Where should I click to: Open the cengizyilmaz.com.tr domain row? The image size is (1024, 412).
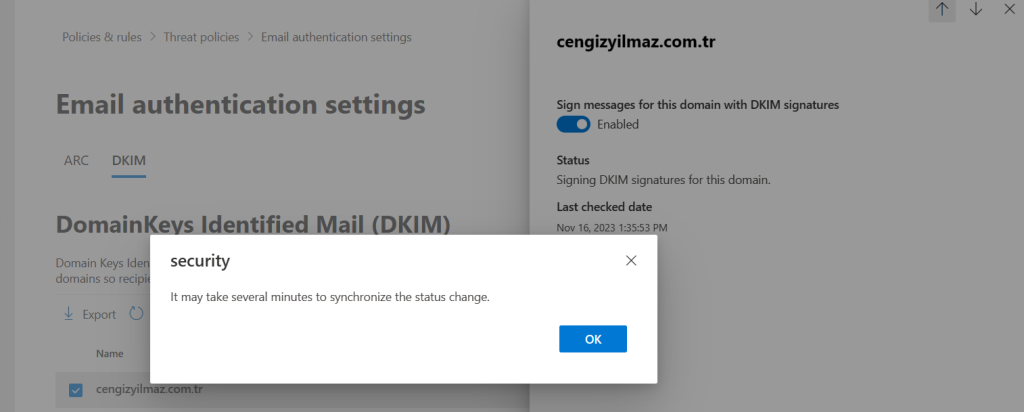pyautogui.click(x=150, y=389)
